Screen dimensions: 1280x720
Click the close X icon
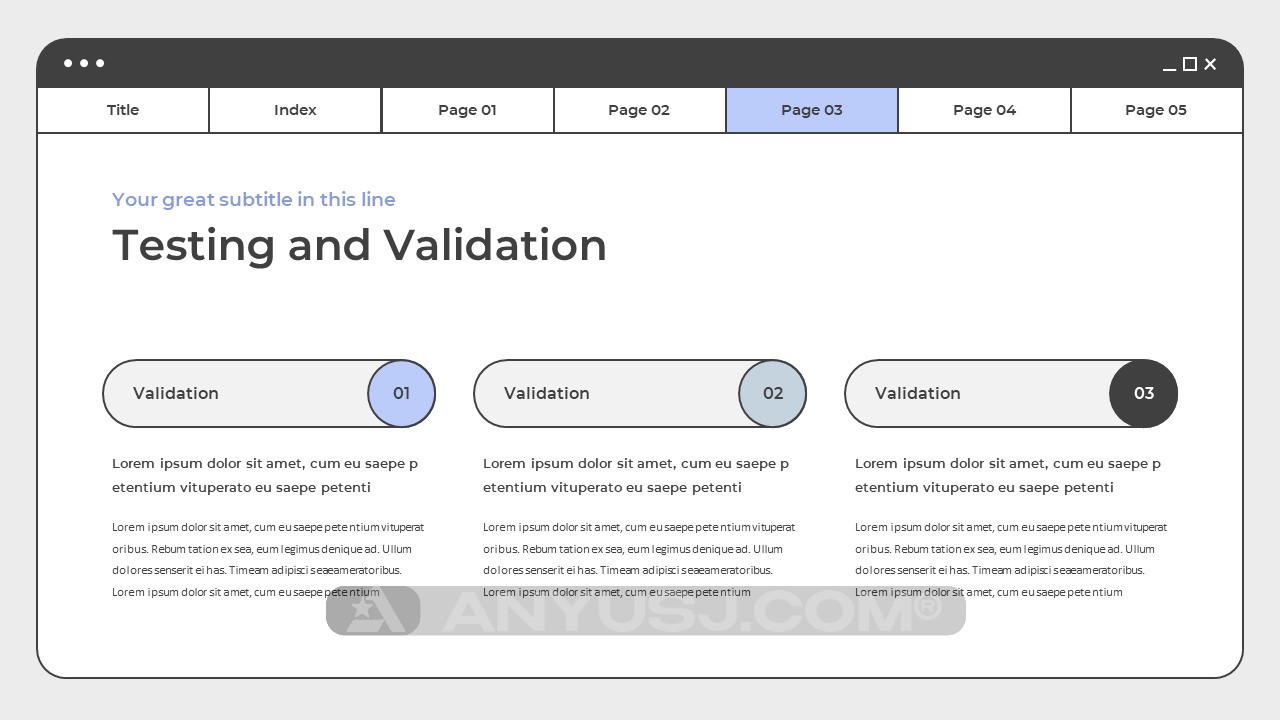point(1210,64)
